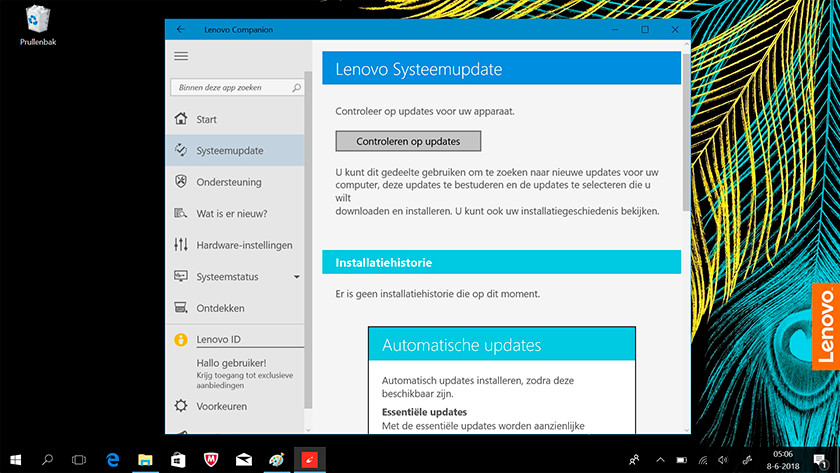Launch Microsoft Edge from the taskbar
840x473 pixels.
tap(112, 460)
